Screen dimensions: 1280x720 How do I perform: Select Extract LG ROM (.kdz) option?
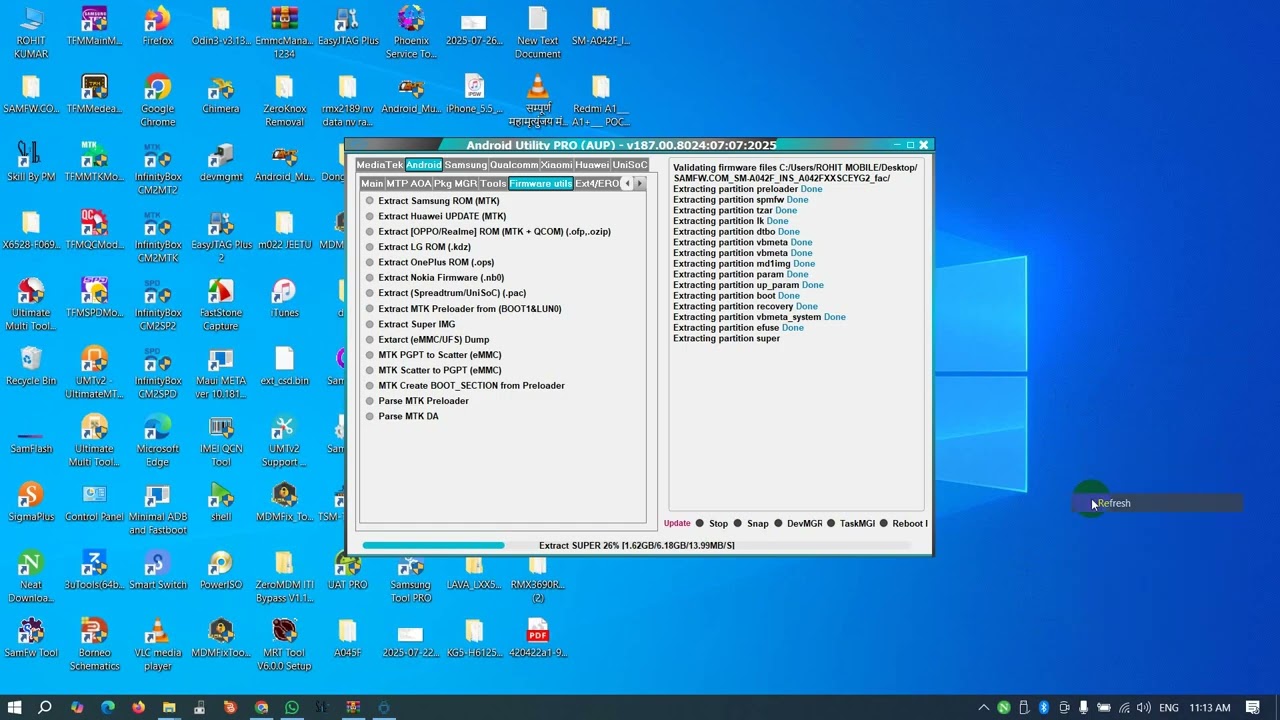(417, 247)
